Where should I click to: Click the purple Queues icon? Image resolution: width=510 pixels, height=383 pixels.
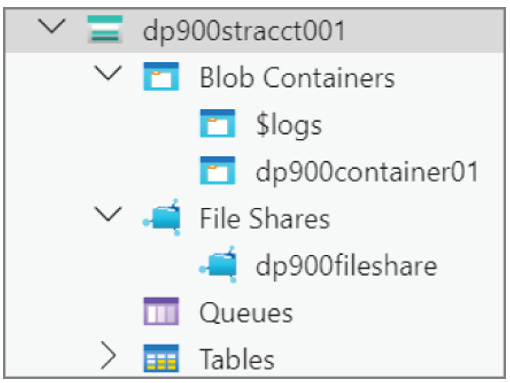point(161,311)
